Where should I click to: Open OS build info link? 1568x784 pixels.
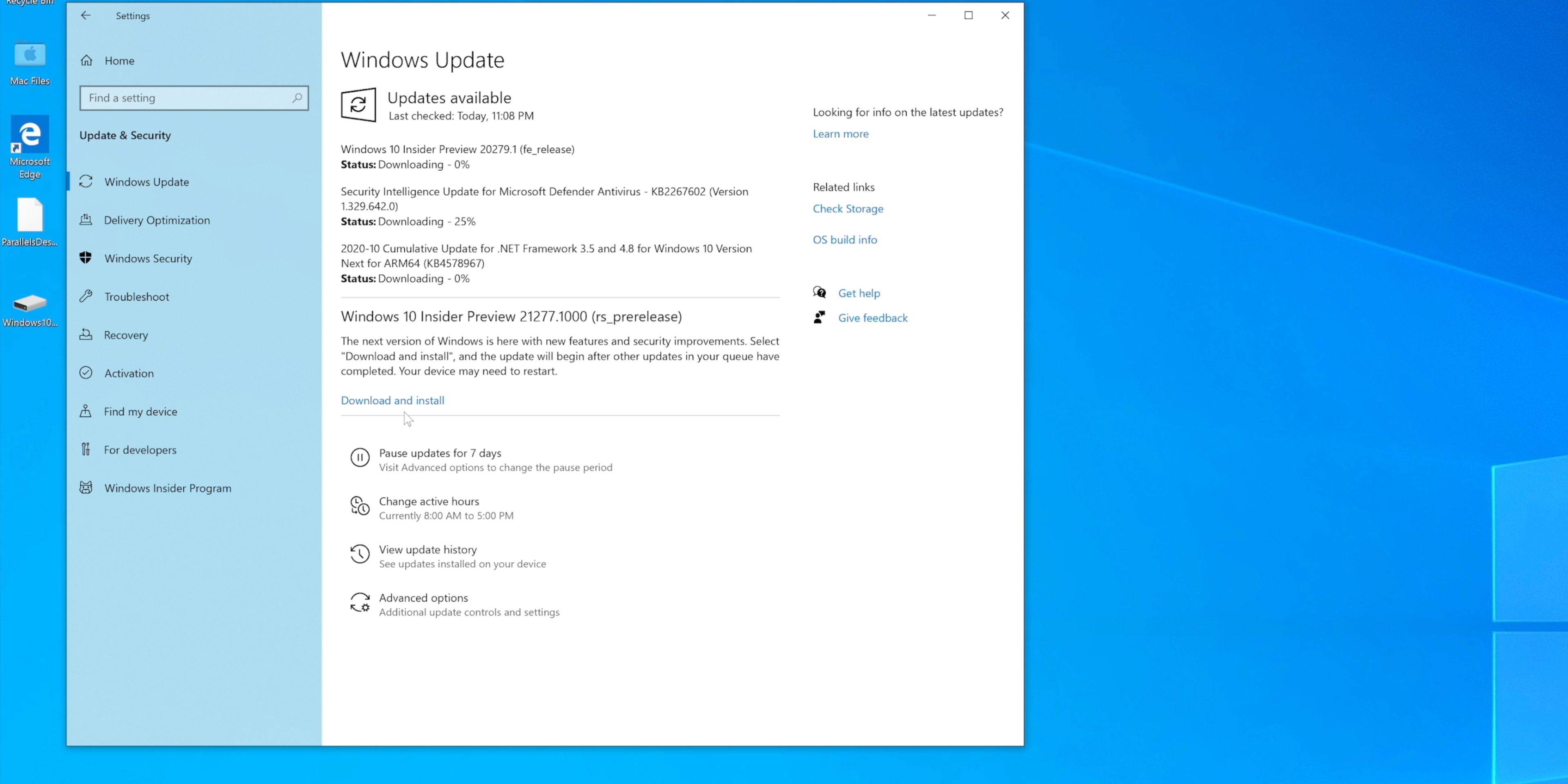[x=844, y=239]
